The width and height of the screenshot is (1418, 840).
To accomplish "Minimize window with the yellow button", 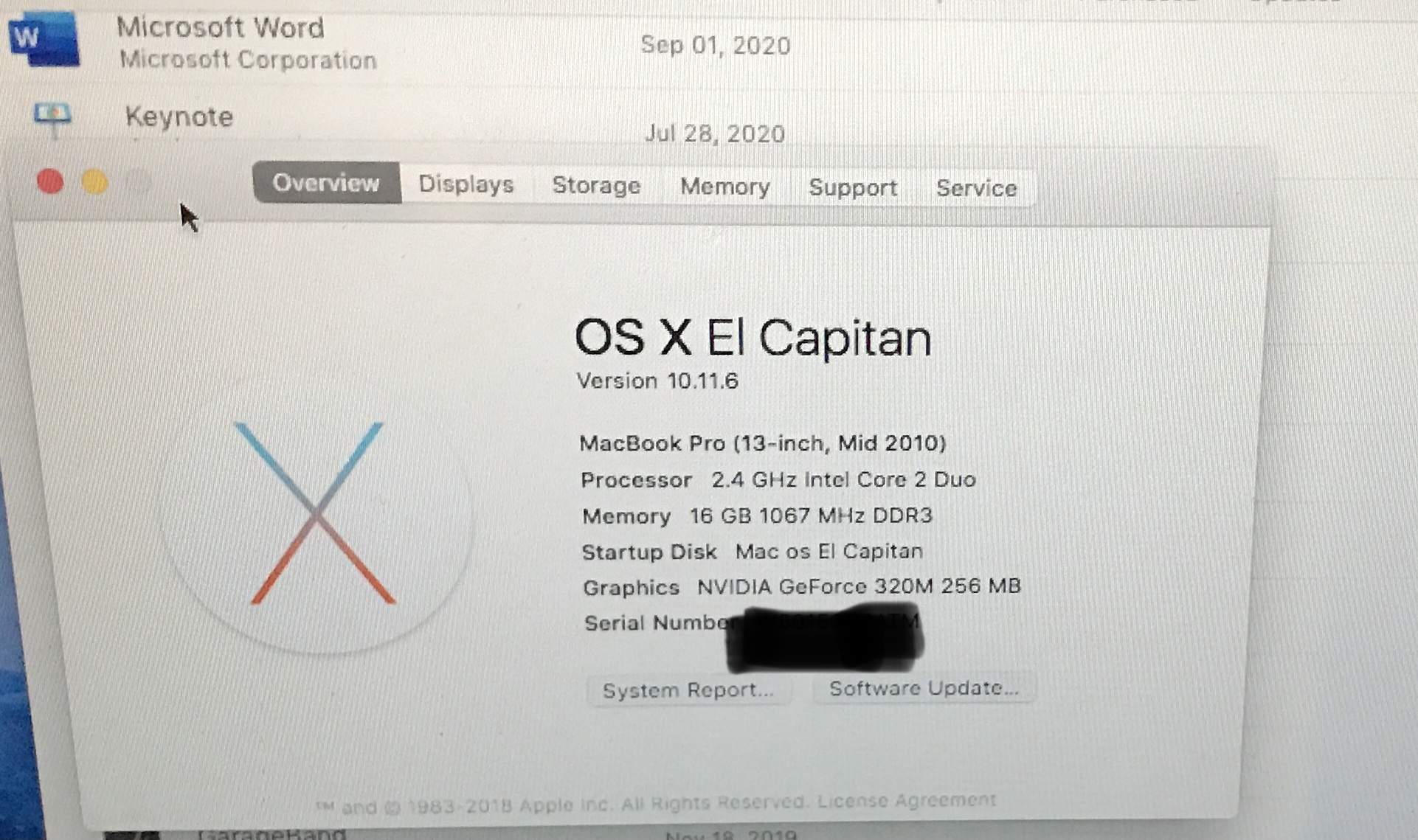I will click(94, 182).
